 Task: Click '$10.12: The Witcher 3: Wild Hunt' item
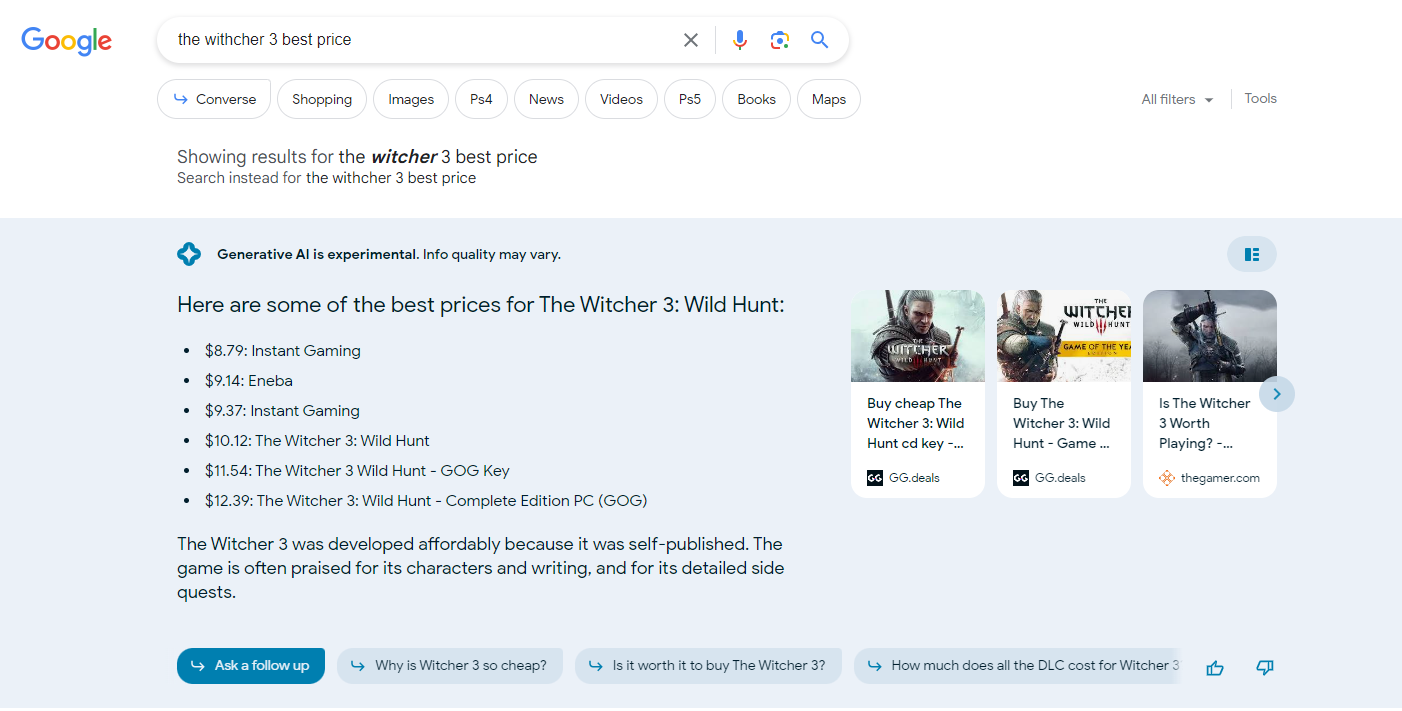coord(317,441)
